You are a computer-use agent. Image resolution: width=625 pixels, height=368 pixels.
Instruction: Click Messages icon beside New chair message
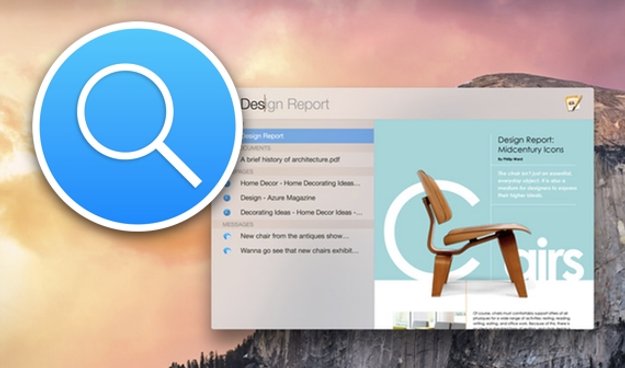pyautogui.click(x=227, y=236)
